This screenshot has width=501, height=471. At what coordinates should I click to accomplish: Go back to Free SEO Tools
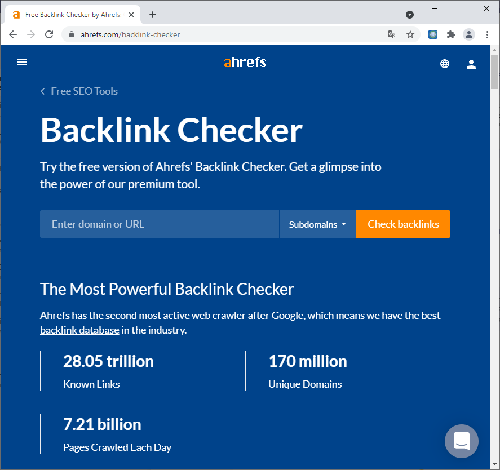click(79, 91)
